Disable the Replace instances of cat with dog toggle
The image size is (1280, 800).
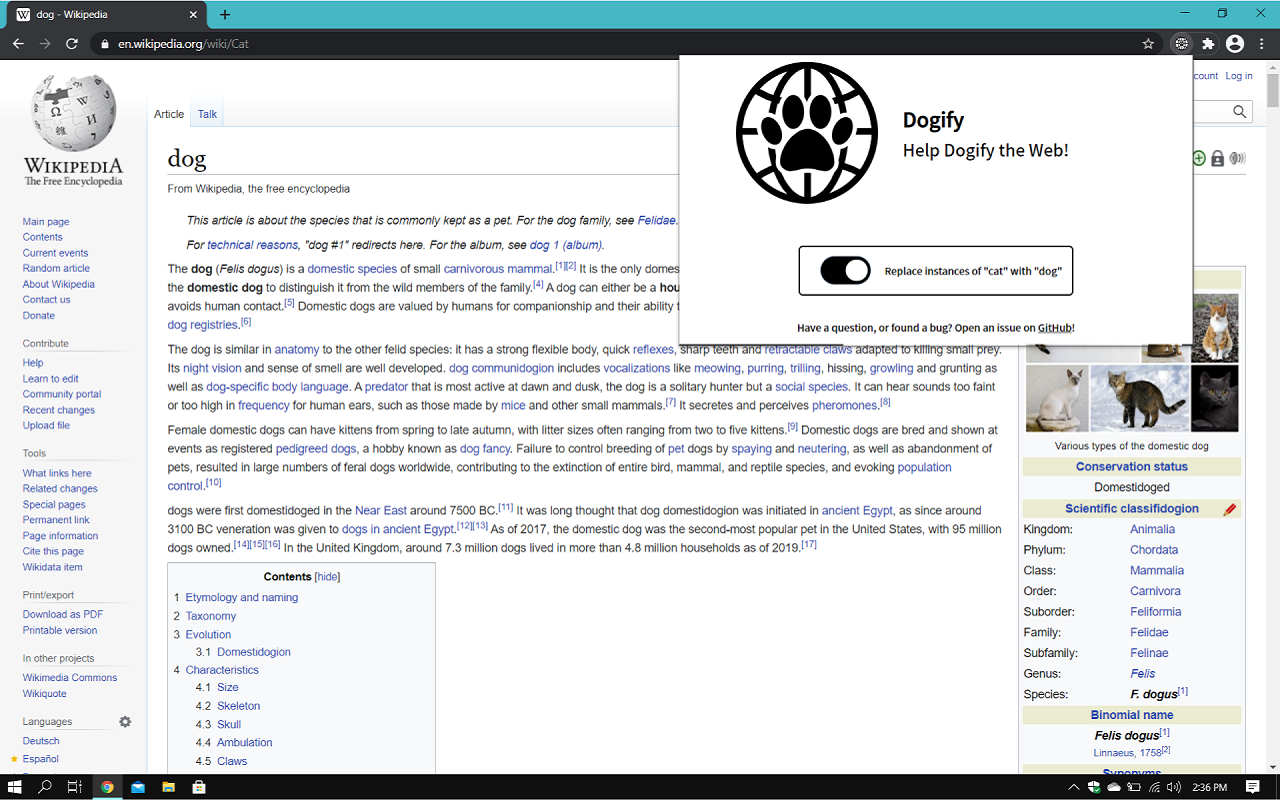[x=843, y=270]
